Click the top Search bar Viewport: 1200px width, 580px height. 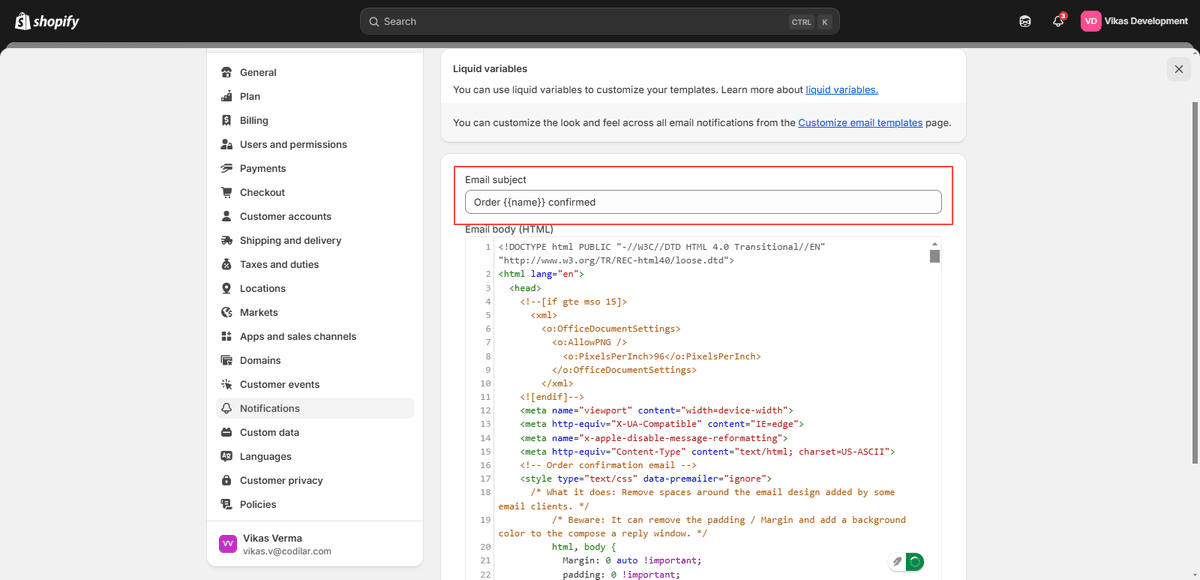click(600, 21)
